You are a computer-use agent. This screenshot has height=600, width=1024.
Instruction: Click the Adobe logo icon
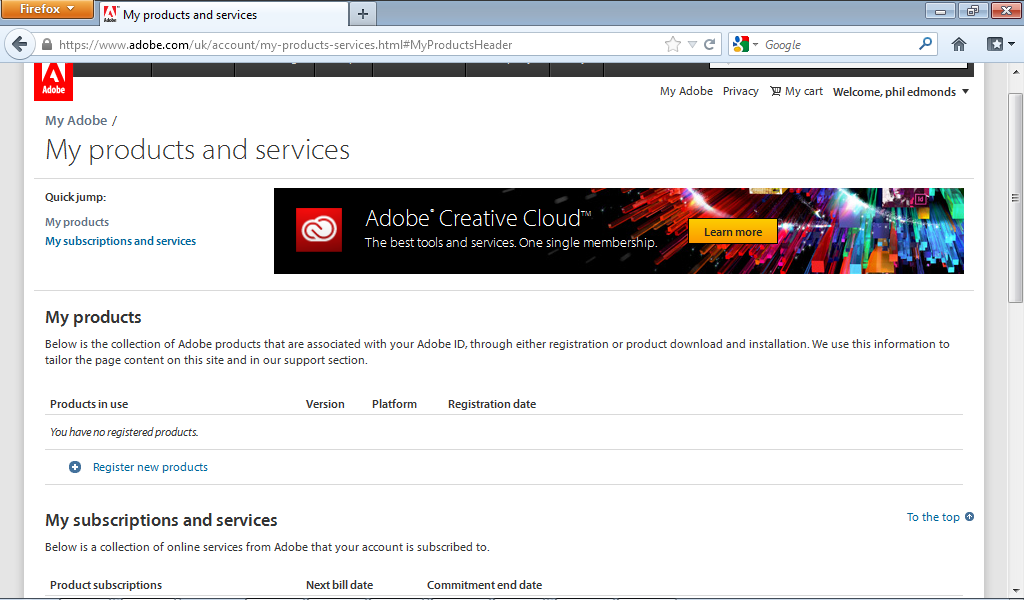(x=54, y=82)
